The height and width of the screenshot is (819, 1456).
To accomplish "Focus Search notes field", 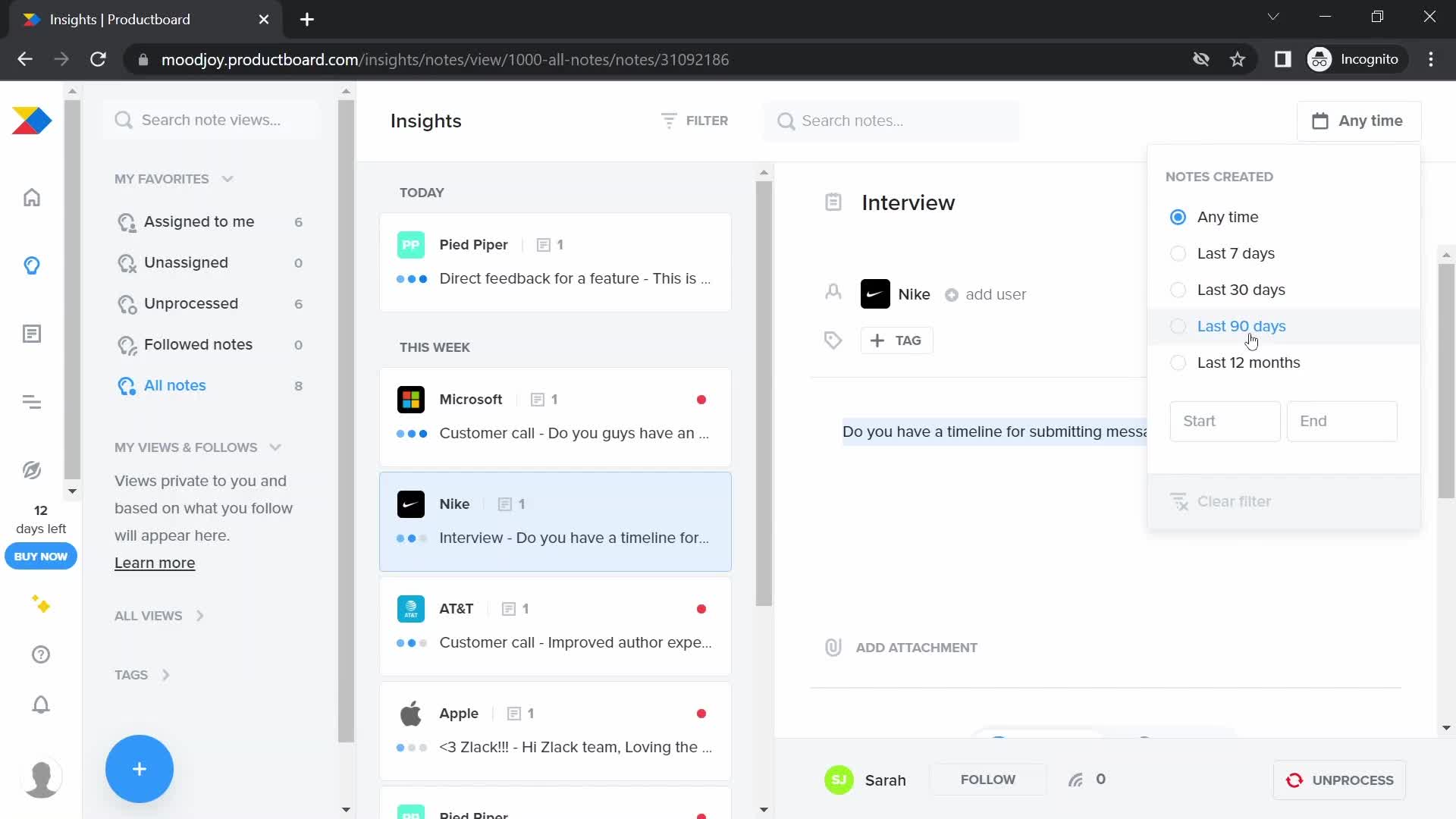I will (892, 121).
